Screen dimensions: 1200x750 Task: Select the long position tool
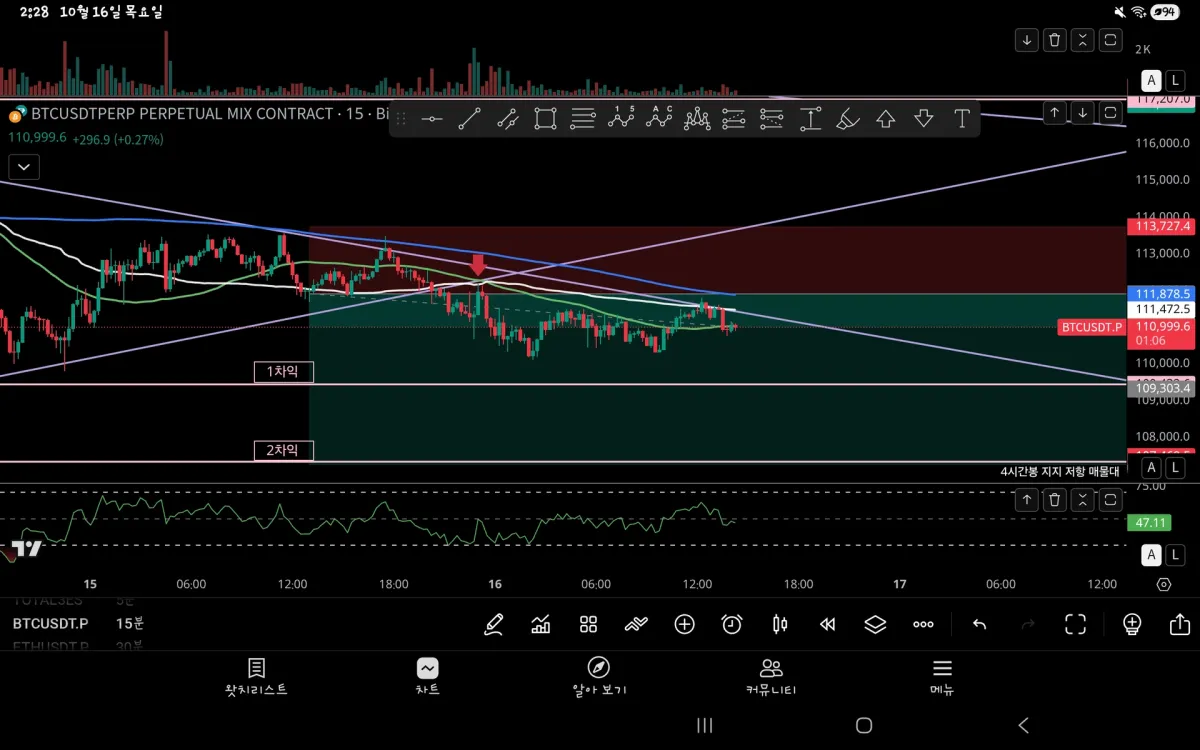coord(734,119)
